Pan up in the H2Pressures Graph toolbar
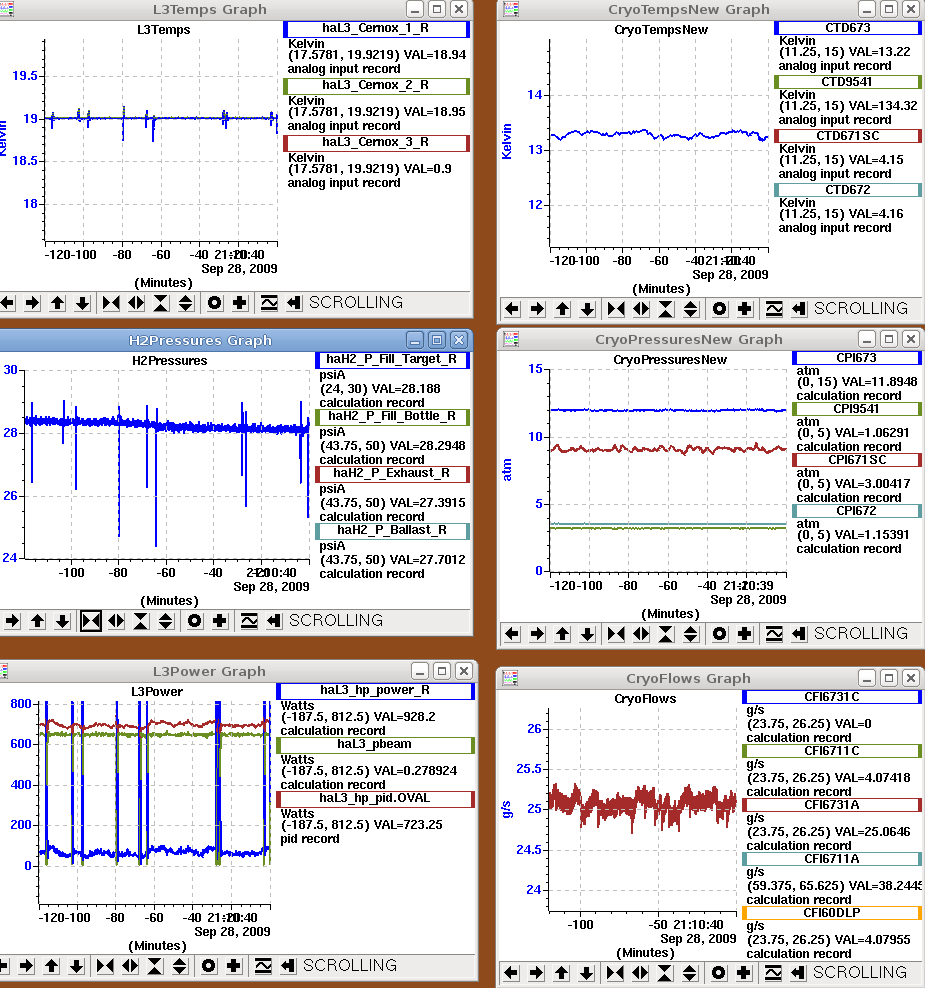The height and width of the screenshot is (988, 925). tap(37, 621)
